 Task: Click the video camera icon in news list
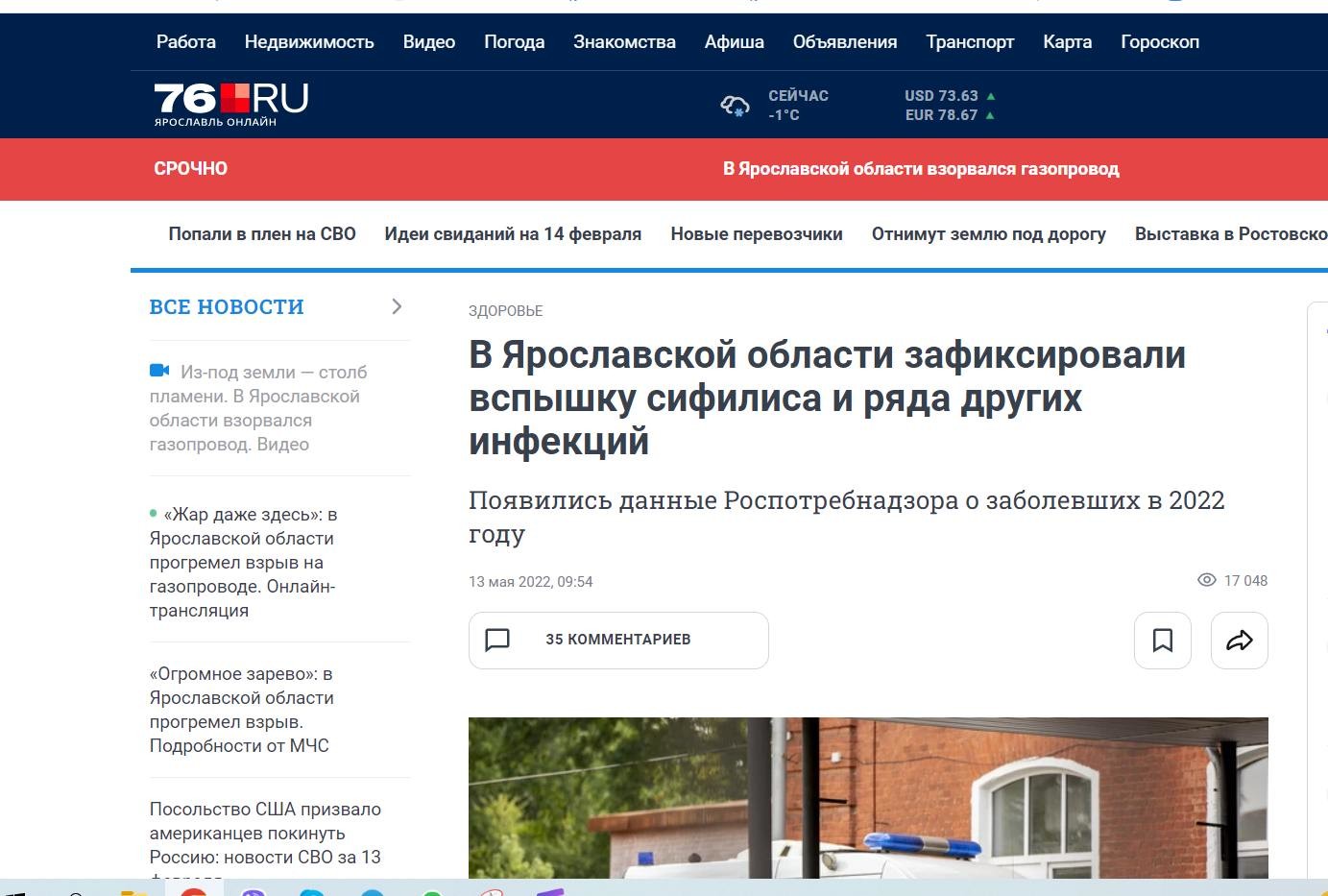coord(159,372)
